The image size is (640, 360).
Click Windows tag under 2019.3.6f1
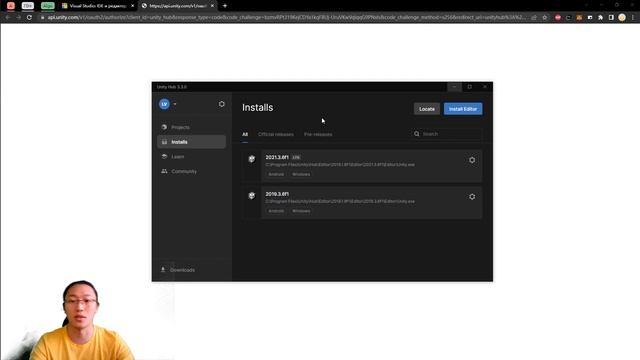(301, 211)
